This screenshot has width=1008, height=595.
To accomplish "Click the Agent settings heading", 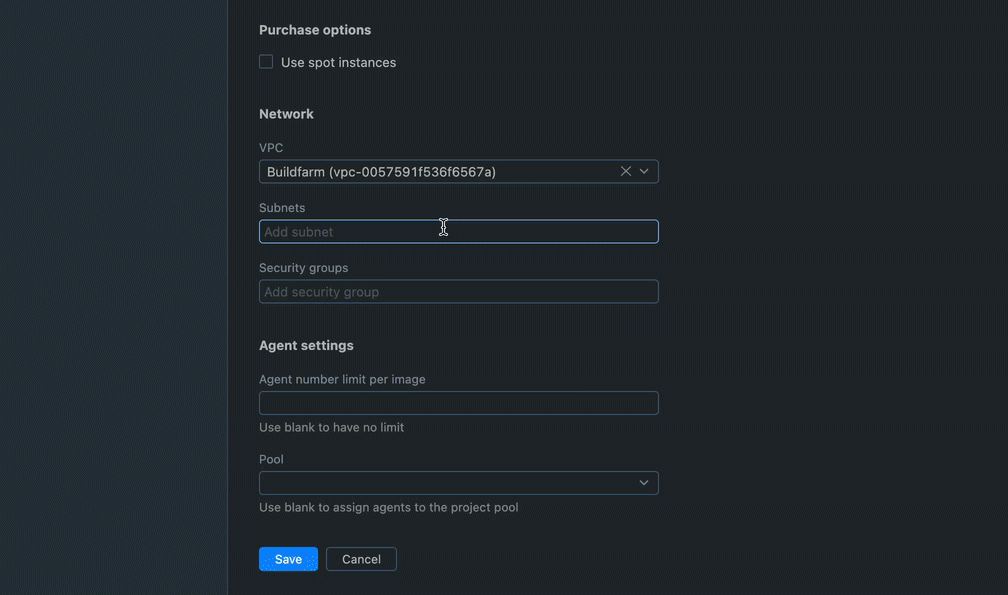I will [306, 346].
